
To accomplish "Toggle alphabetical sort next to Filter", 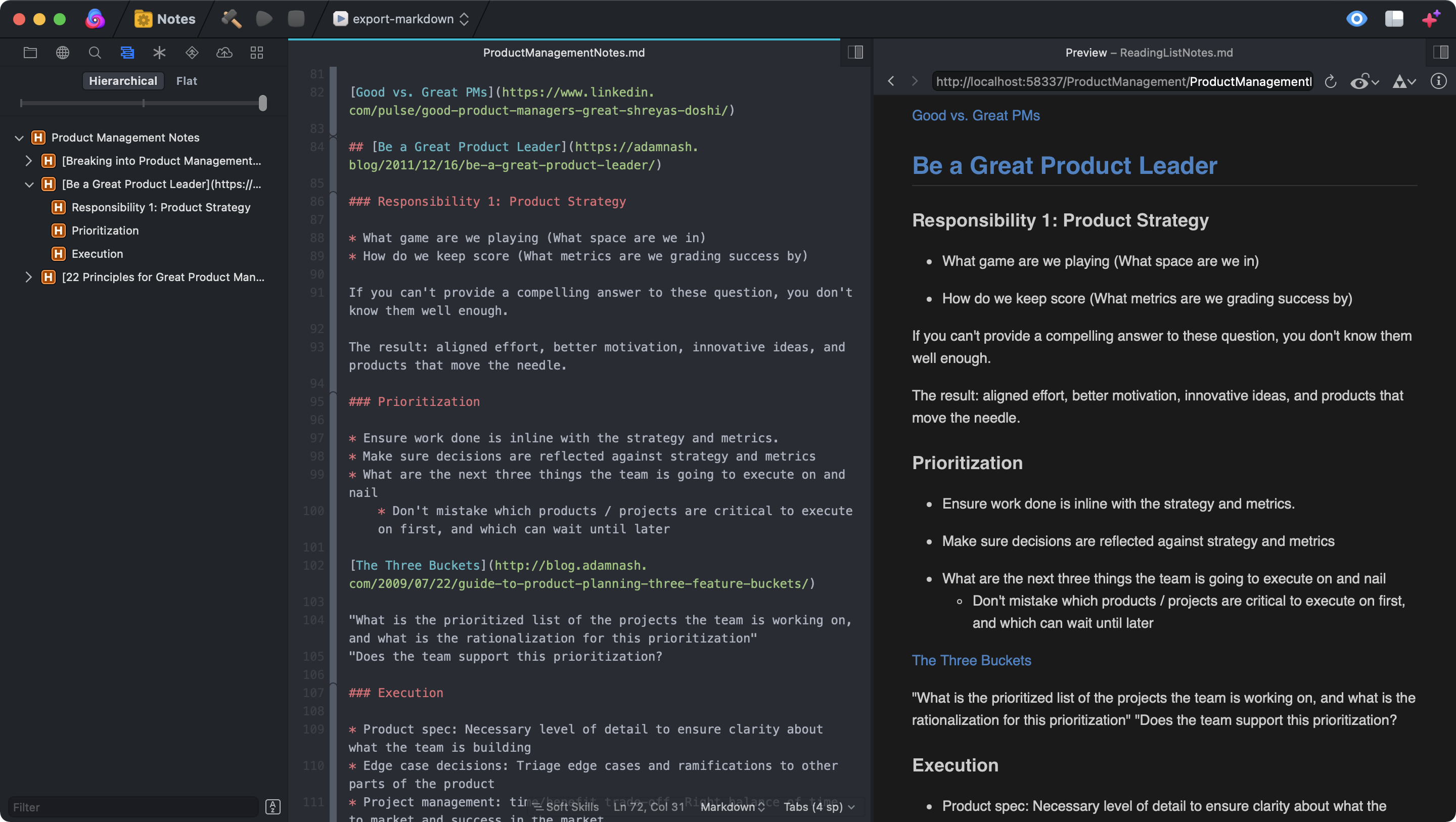I will tap(273, 807).
